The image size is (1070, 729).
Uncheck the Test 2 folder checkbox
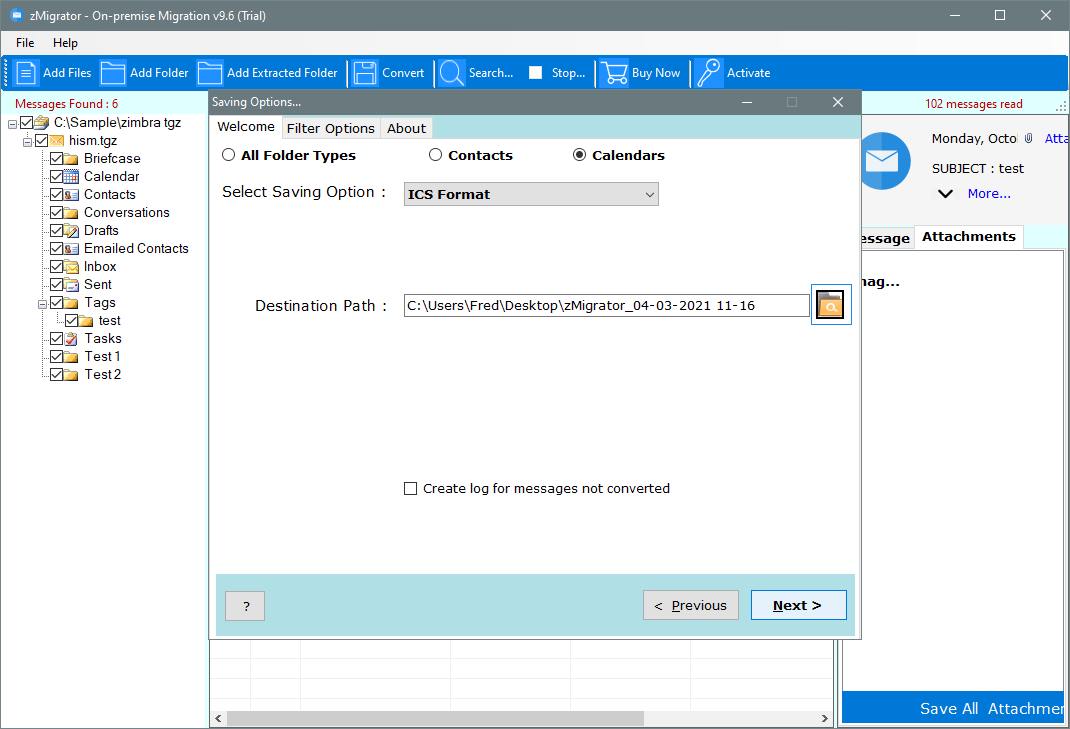click(57, 374)
